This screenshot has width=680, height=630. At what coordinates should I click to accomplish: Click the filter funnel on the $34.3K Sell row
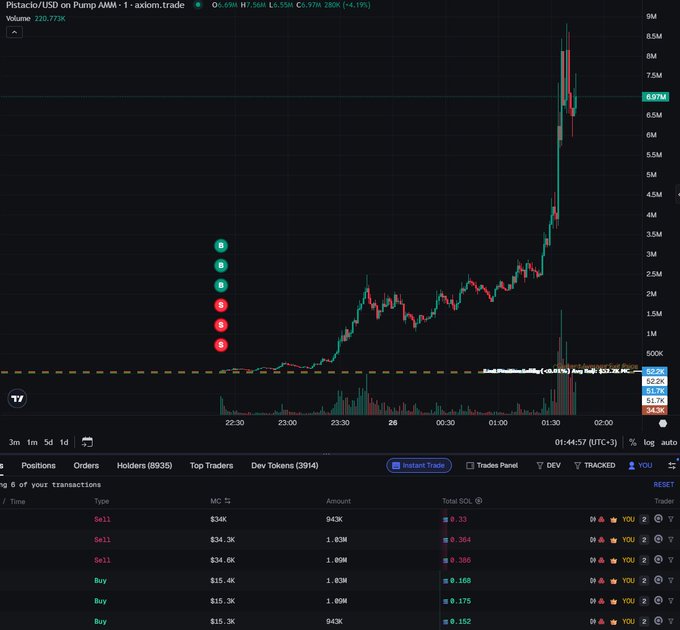tap(671, 539)
